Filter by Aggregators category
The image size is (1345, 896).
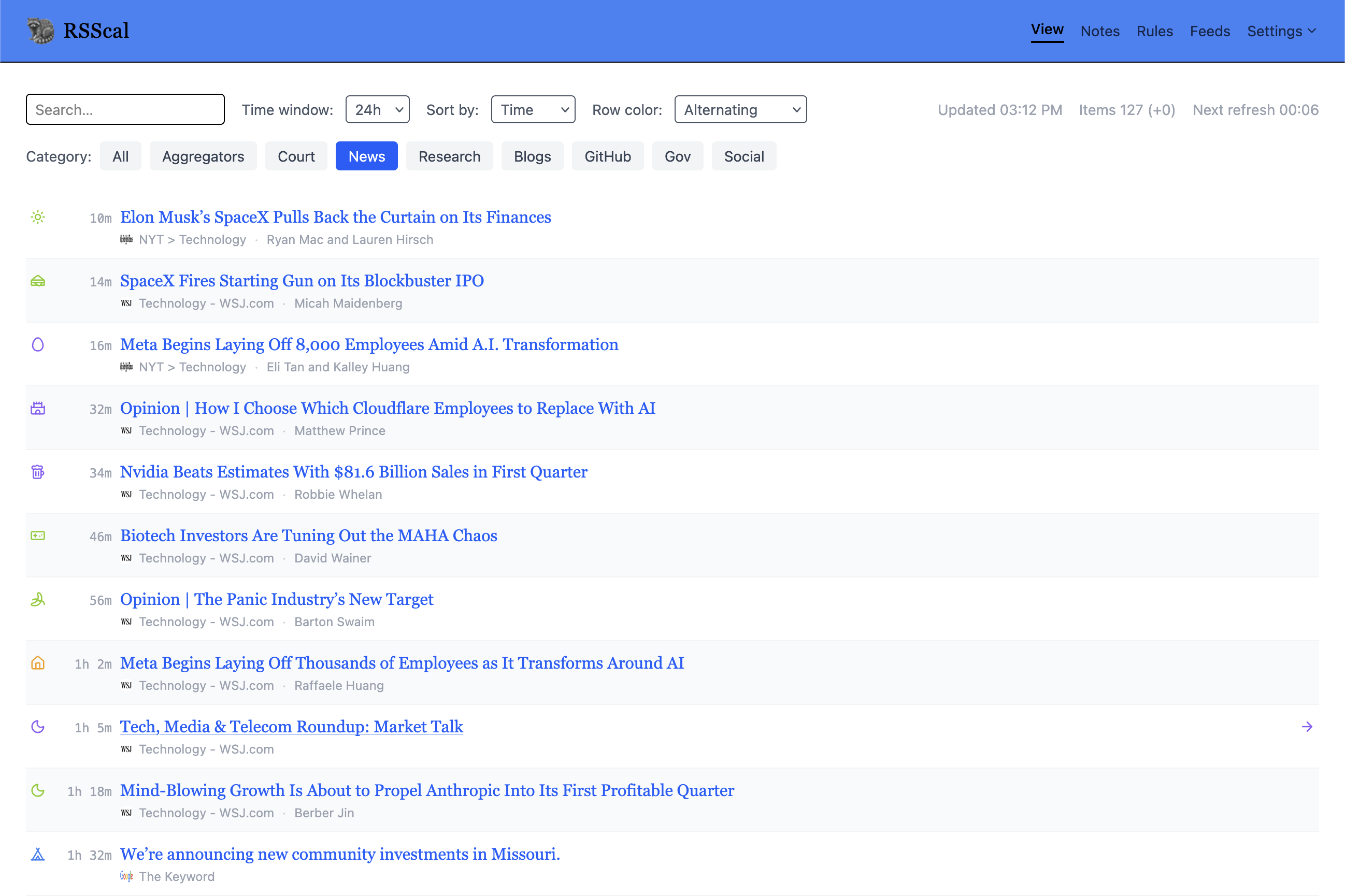coord(203,156)
